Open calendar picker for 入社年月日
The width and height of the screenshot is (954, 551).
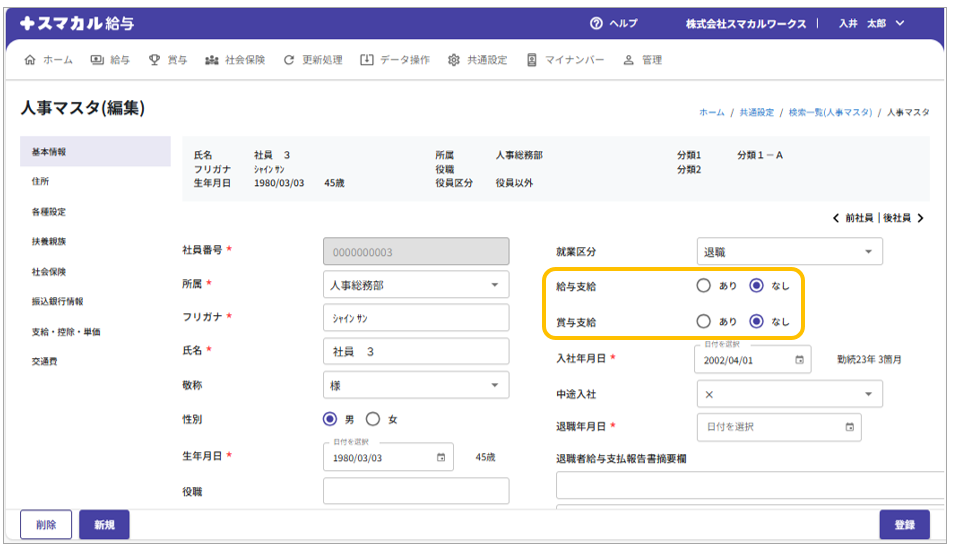click(x=800, y=360)
